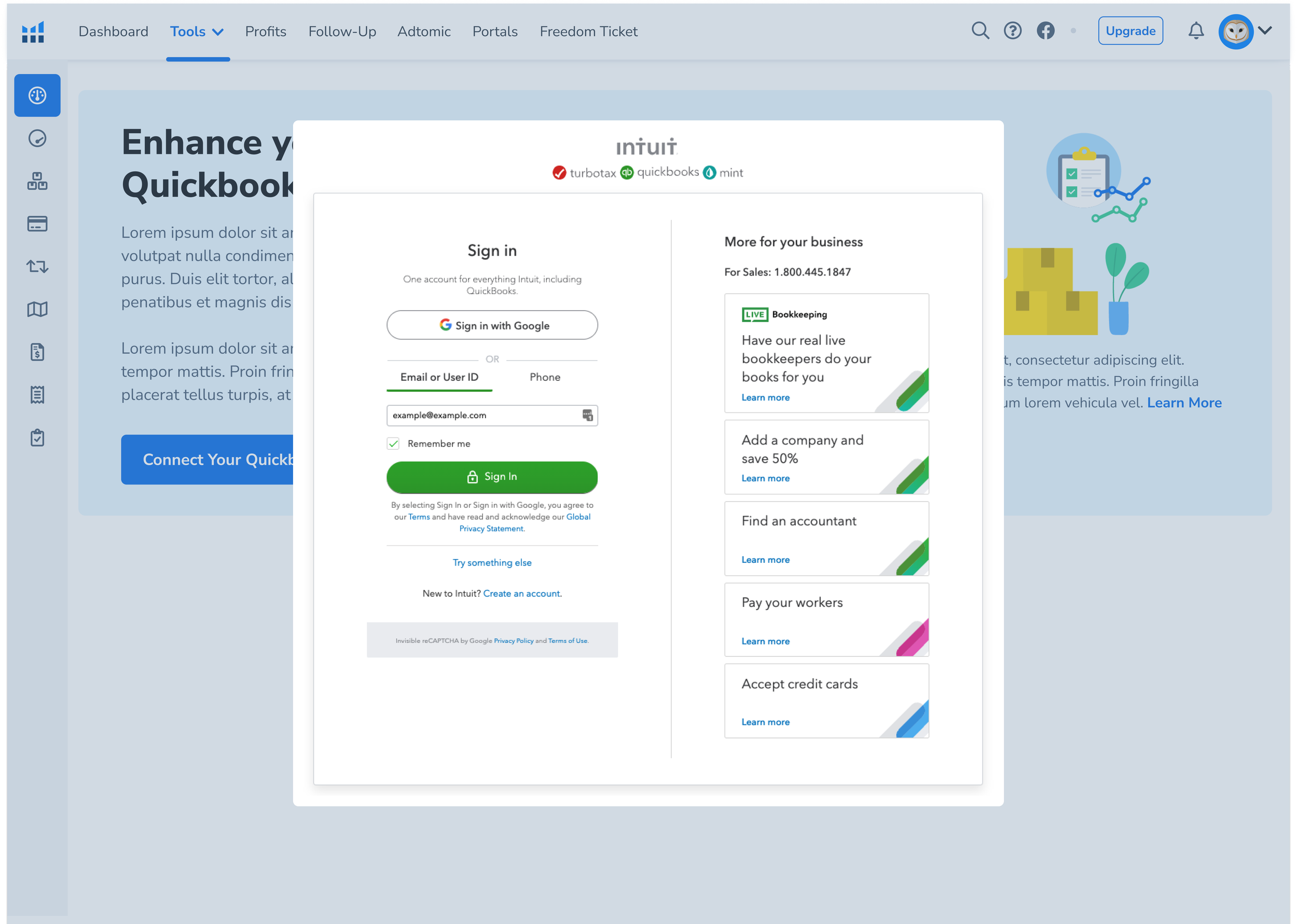
Task: Click Sign in with Google
Action: (x=491, y=325)
